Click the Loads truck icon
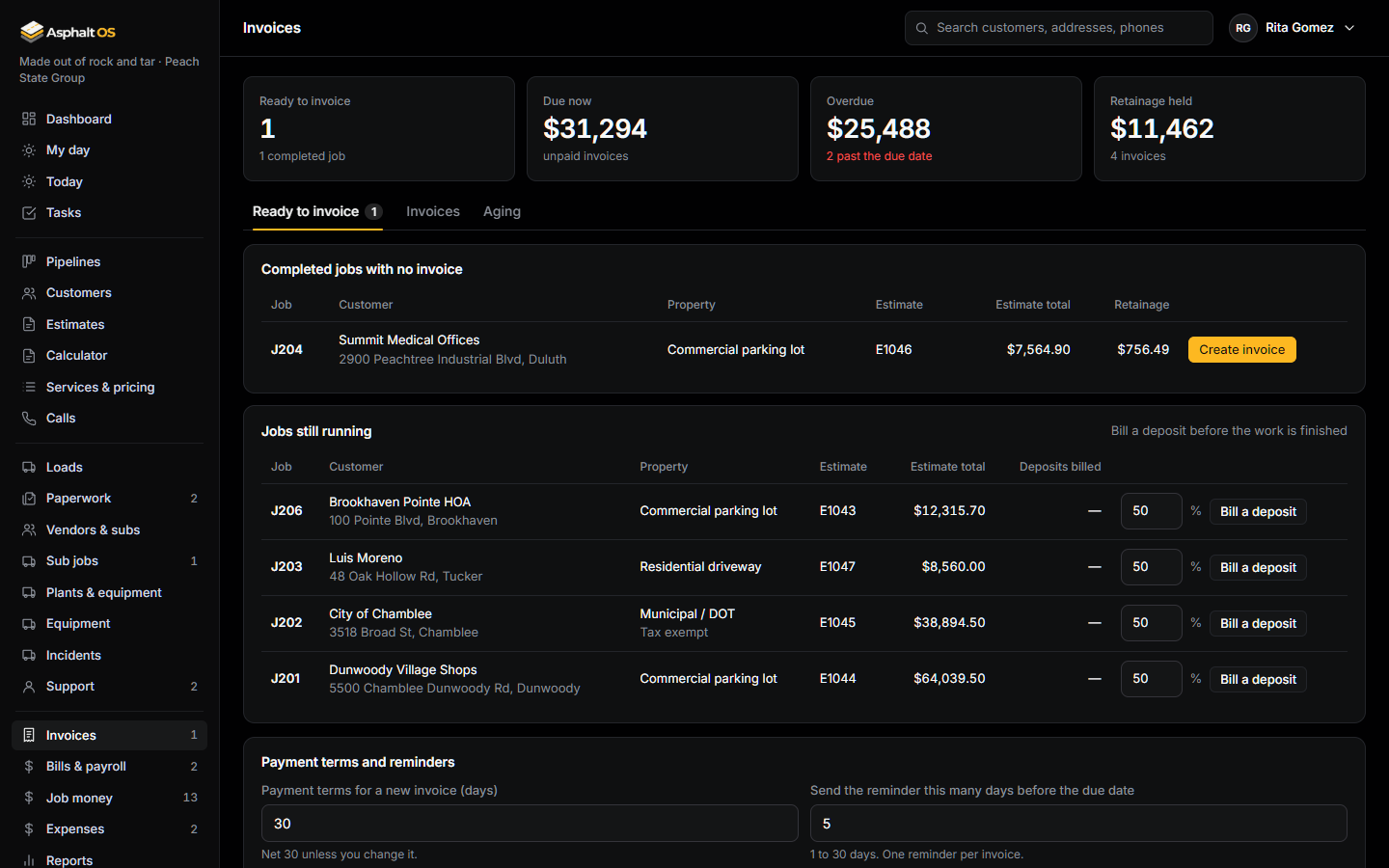The width and height of the screenshot is (1389, 868). tap(29, 467)
